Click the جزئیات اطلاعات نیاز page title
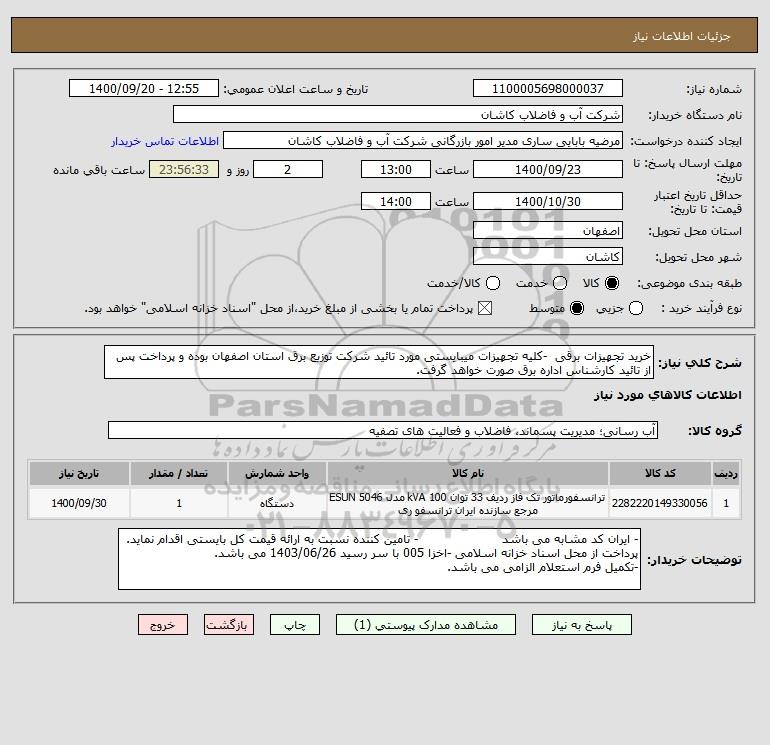This screenshot has height=745, width=770. [x=682, y=36]
